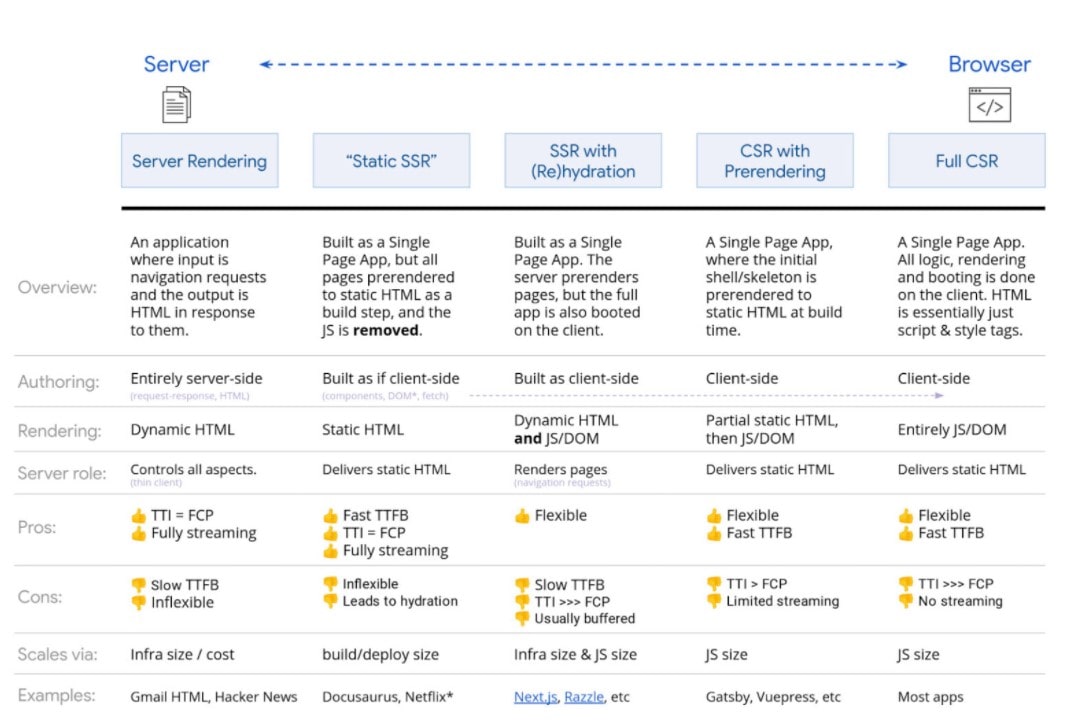Click thumbs-up icon next to Fully streaming under Server Rendering

(139, 533)
